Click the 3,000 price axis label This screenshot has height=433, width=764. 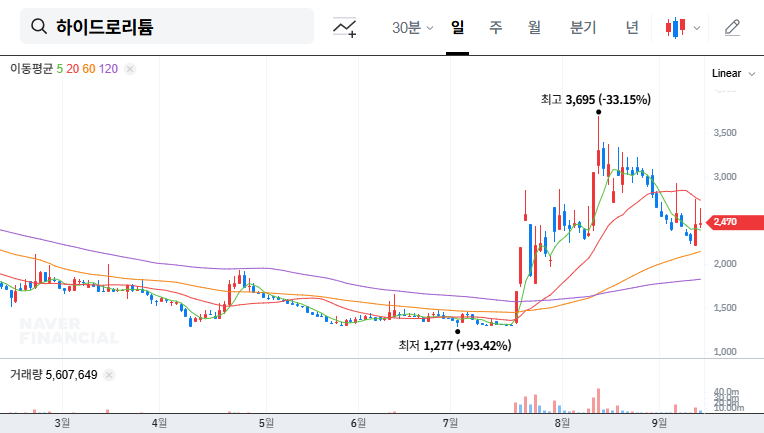725,177
